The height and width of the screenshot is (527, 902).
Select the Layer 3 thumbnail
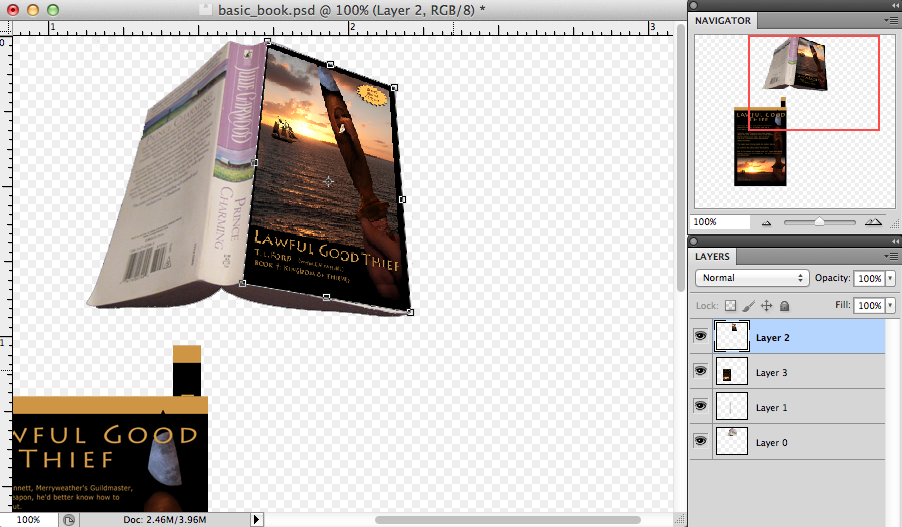[x=732, y=371]
